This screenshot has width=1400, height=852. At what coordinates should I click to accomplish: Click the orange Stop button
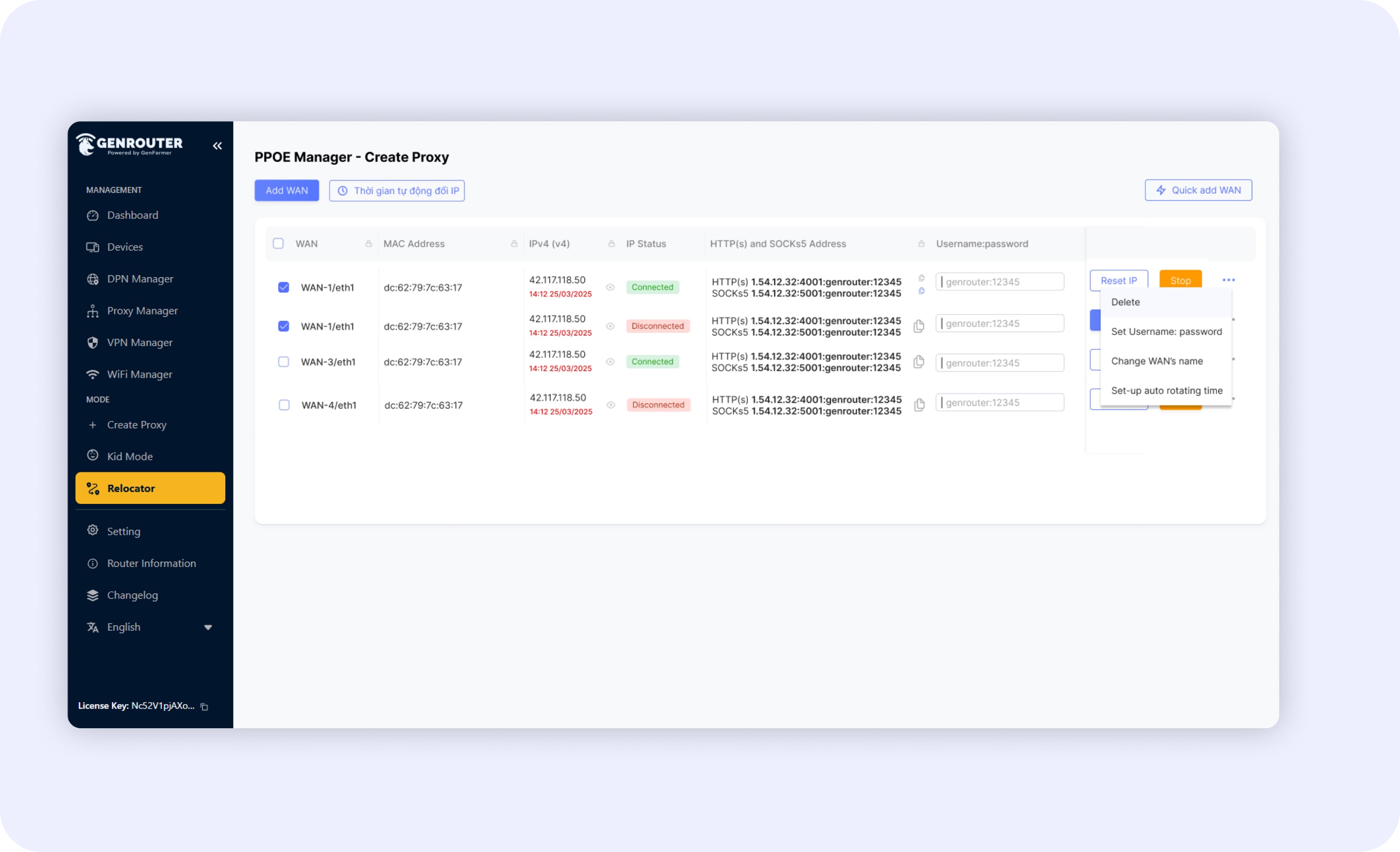click(x=1180, y=280)
